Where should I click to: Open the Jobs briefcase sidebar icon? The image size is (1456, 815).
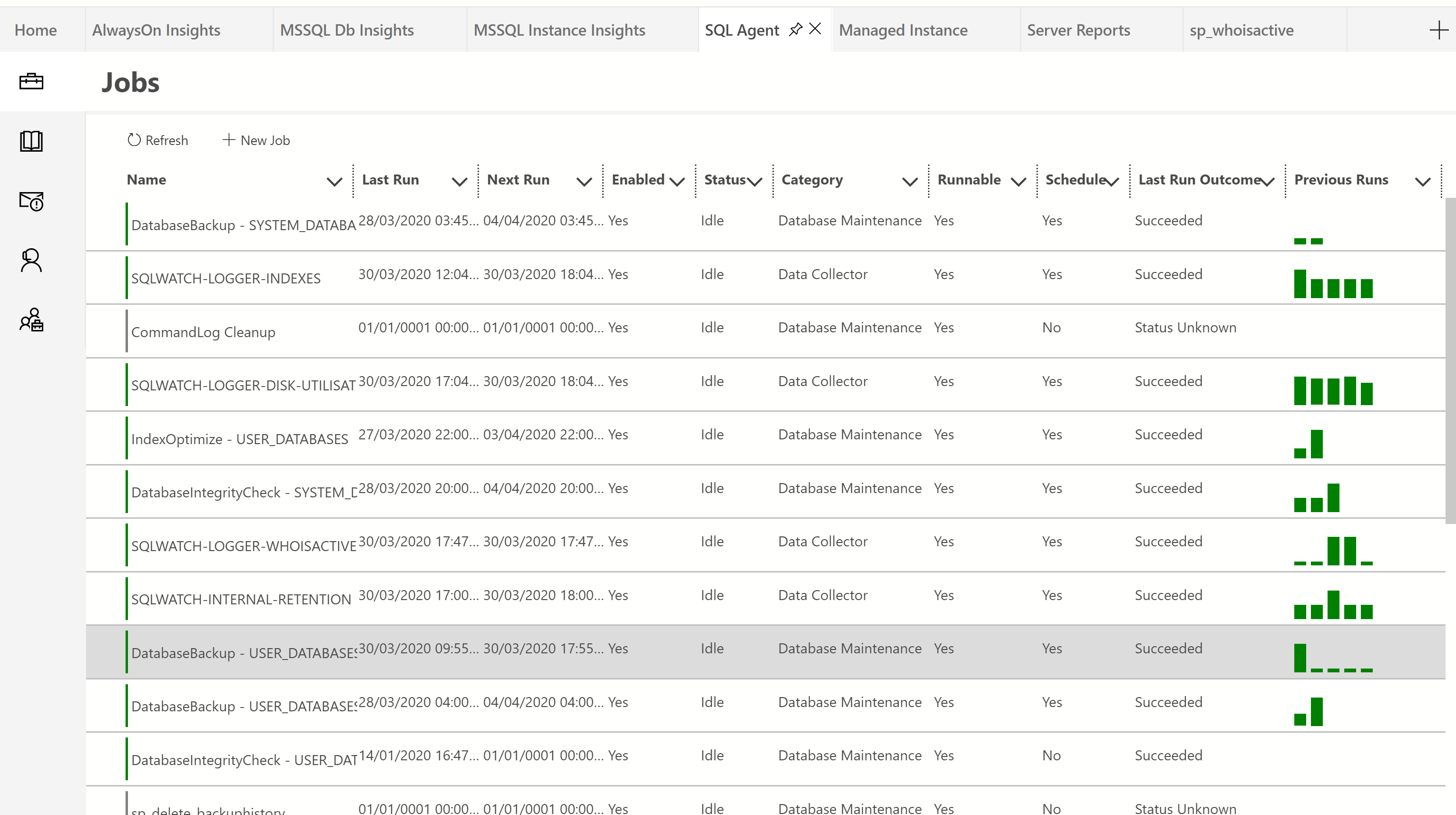coord(31,81)
